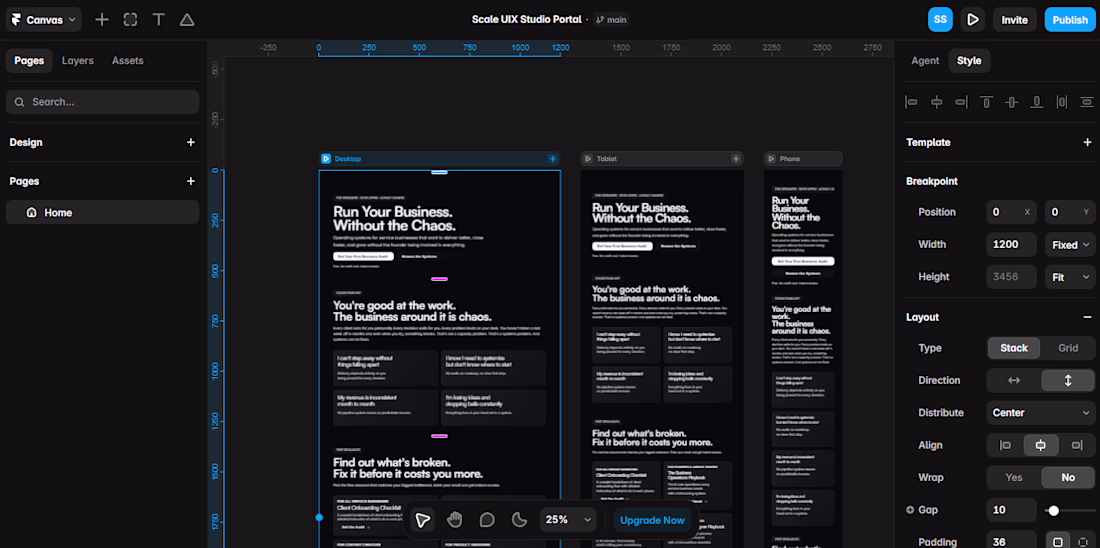Open the Distribute Center dropdown

tap(1040, 413)
